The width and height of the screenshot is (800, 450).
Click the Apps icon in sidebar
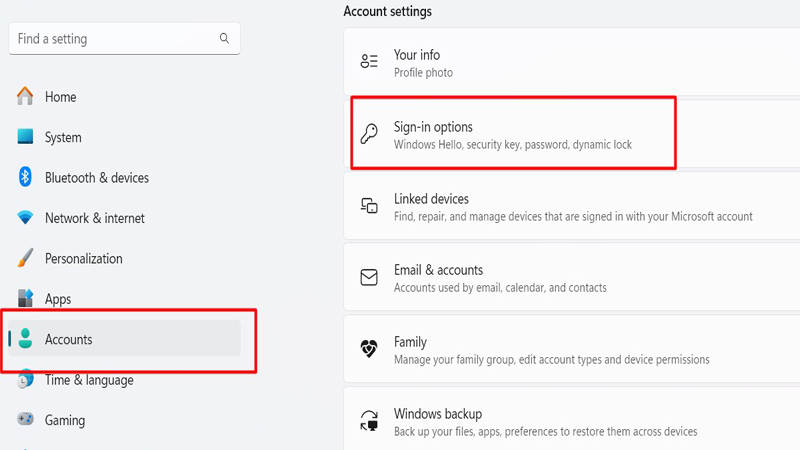25,298
